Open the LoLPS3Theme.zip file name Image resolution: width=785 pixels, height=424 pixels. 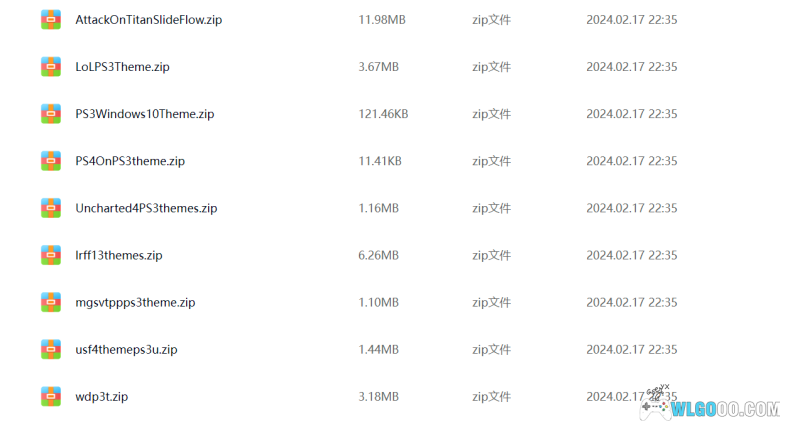tap(122, 67)
